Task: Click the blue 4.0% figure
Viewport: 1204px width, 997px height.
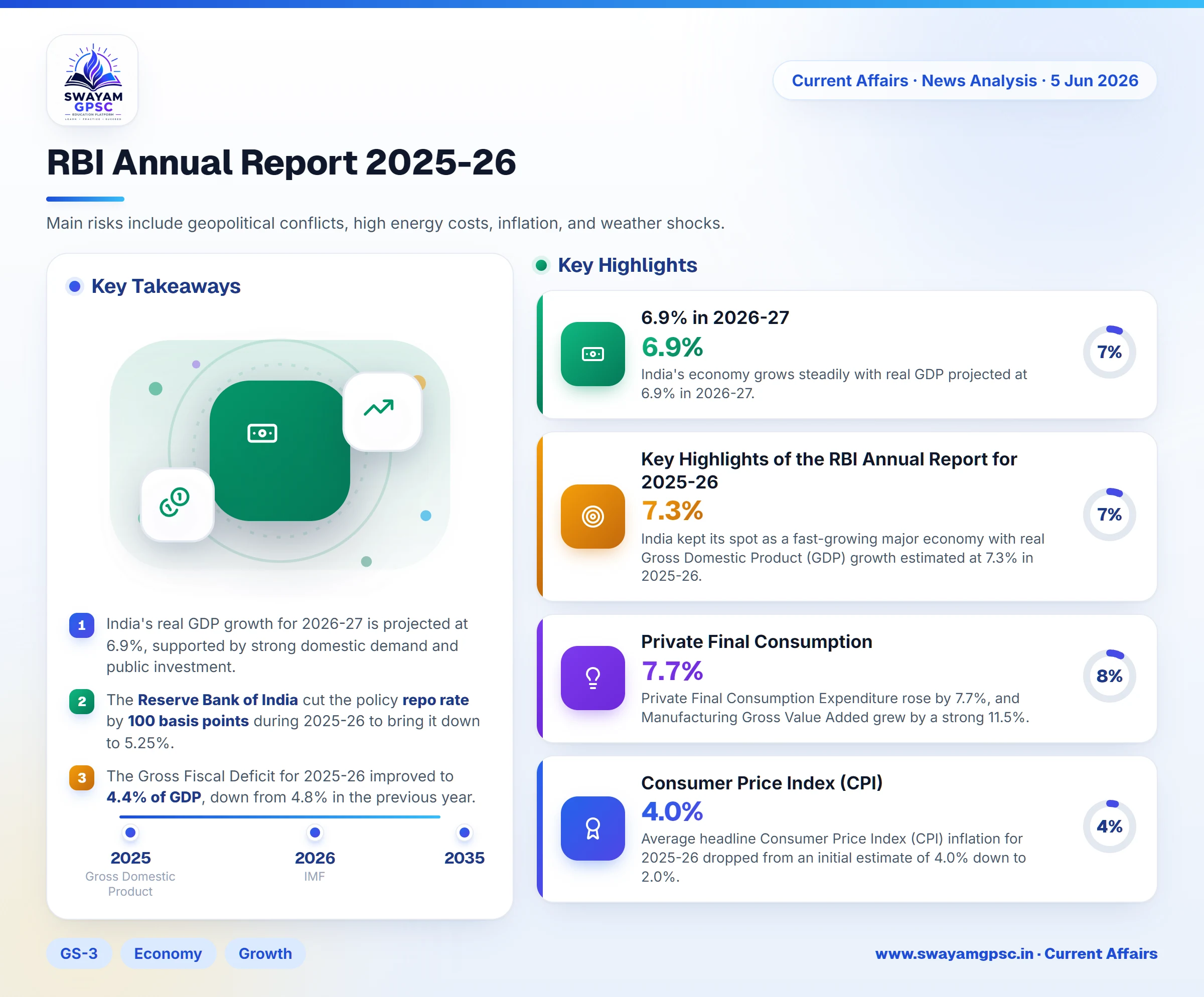Action: click(x=672, y=811)
